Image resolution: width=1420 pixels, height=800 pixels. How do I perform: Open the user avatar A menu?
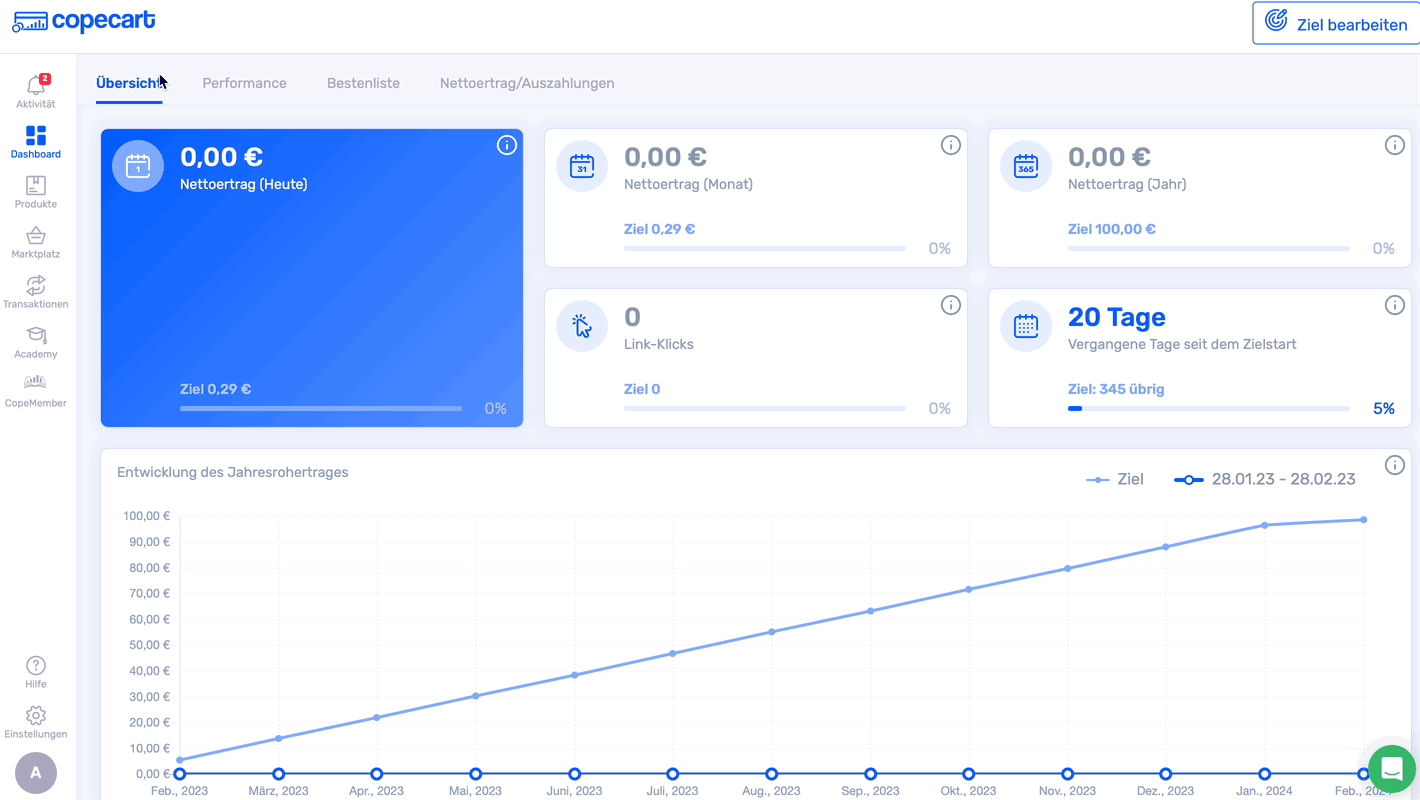(36, 772)
